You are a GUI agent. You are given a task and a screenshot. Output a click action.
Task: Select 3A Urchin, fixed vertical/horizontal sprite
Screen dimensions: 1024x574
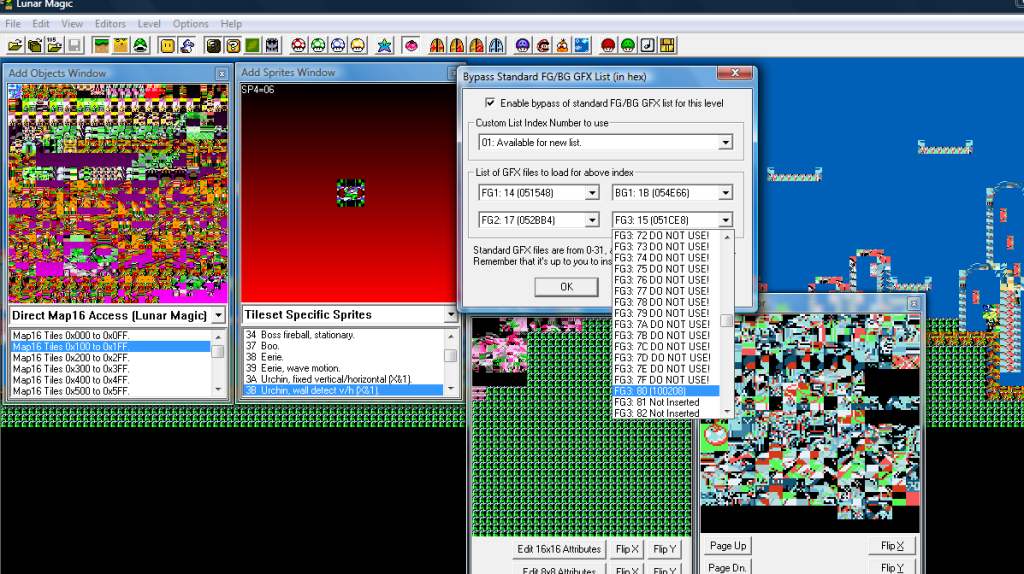tap(343, 379)
